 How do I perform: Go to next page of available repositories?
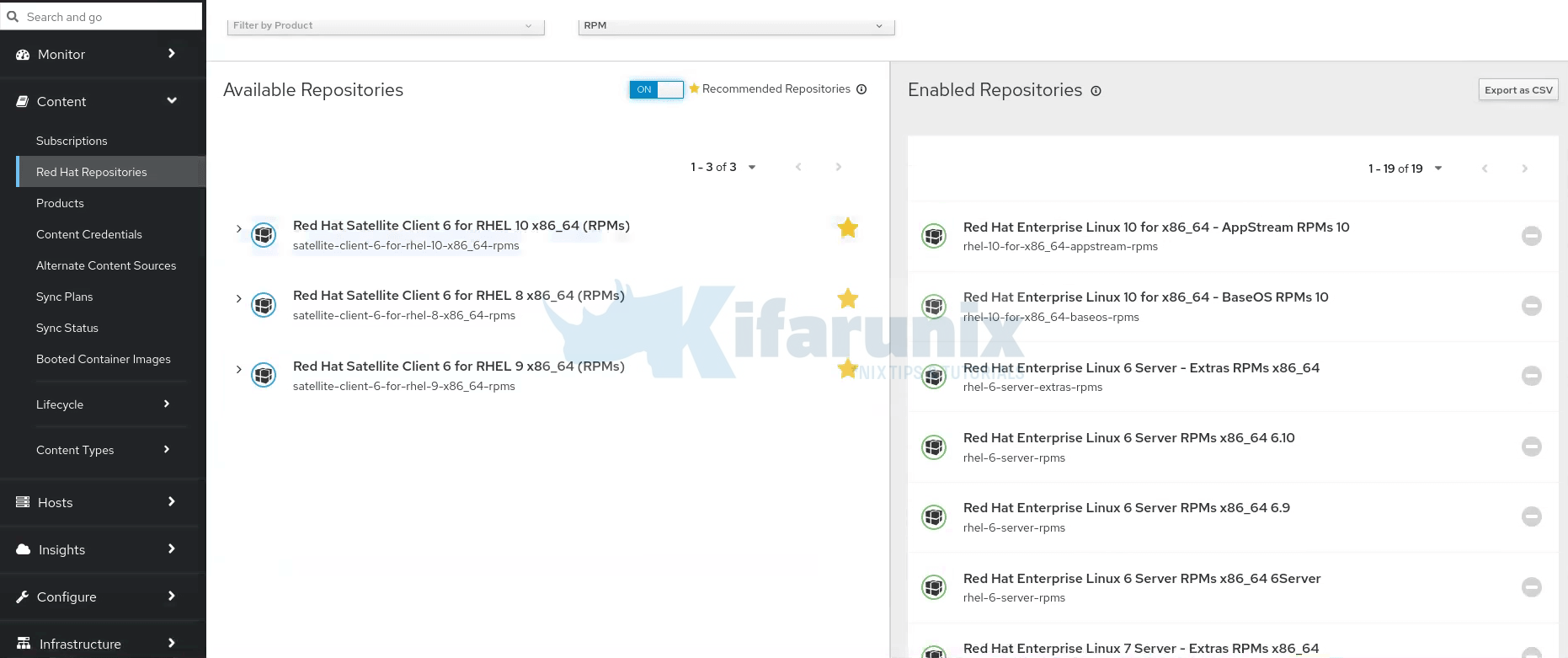pyautogui.click(x=838, y=167)
